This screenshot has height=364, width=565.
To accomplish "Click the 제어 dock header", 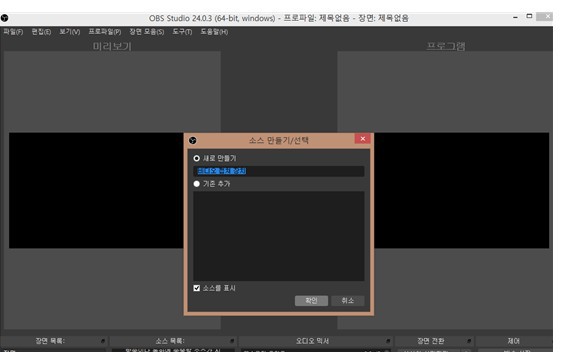I will 513,341.
